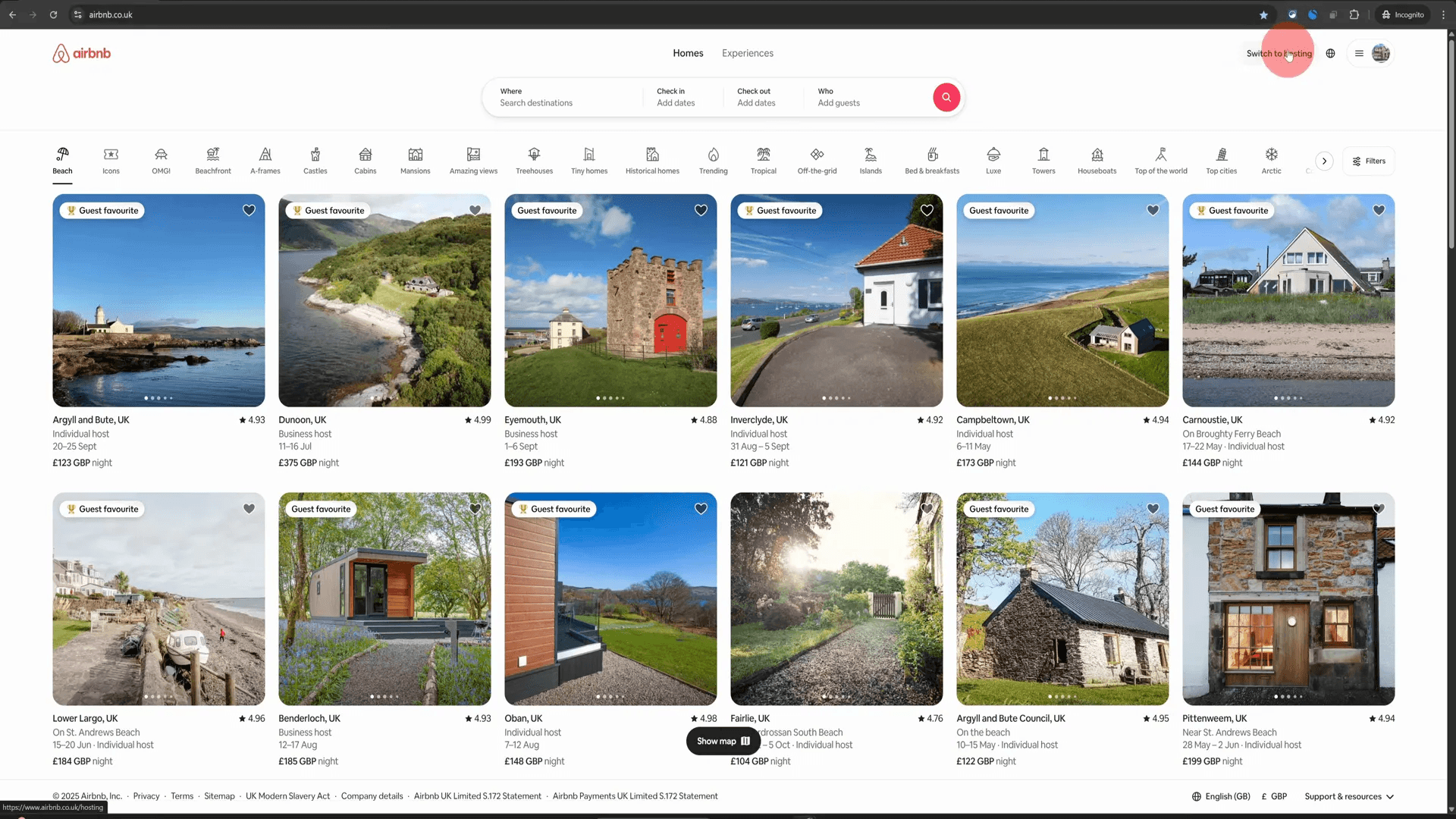Click the globe language icon in header

1330,54
